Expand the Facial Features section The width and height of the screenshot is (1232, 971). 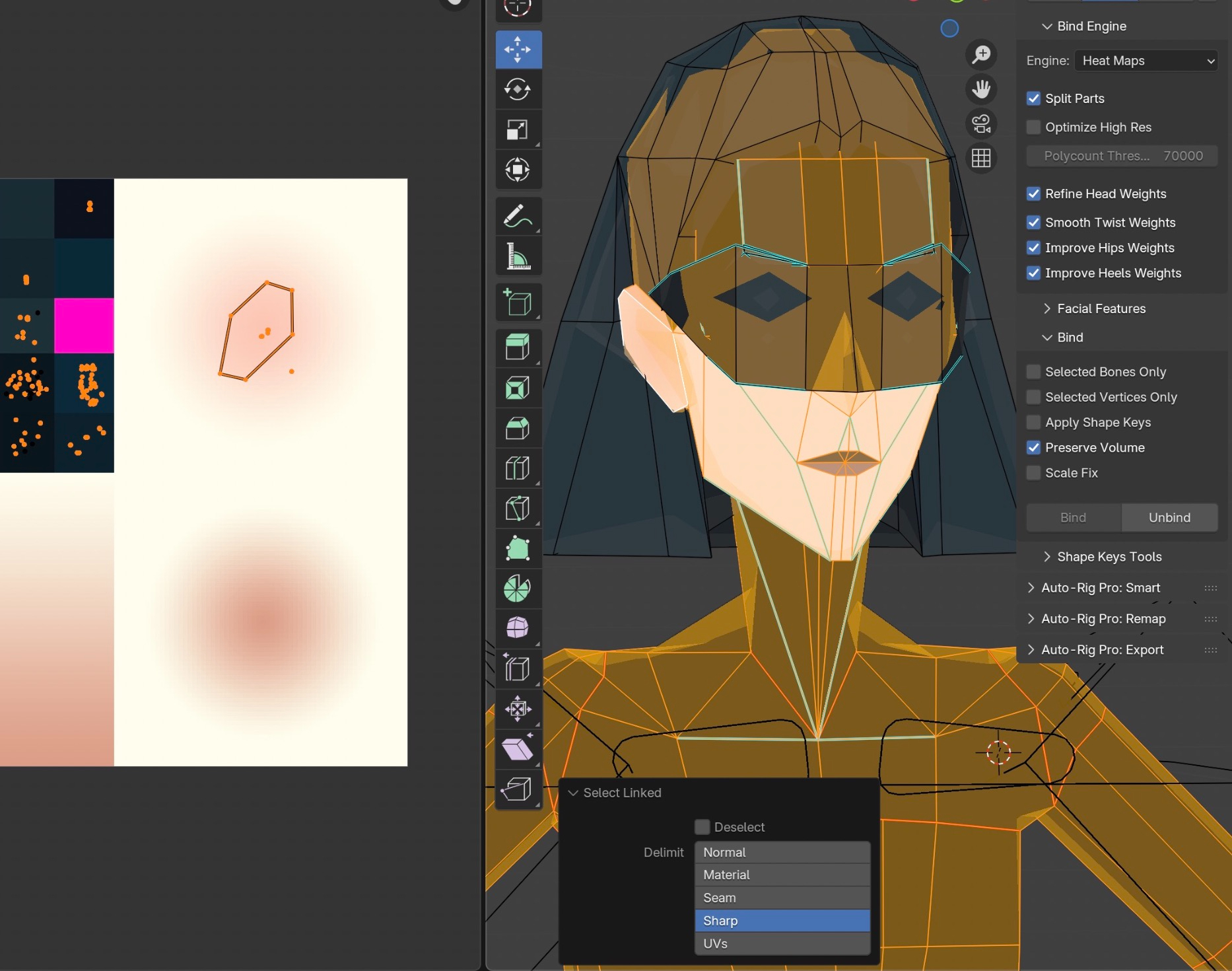[1101, 308]
